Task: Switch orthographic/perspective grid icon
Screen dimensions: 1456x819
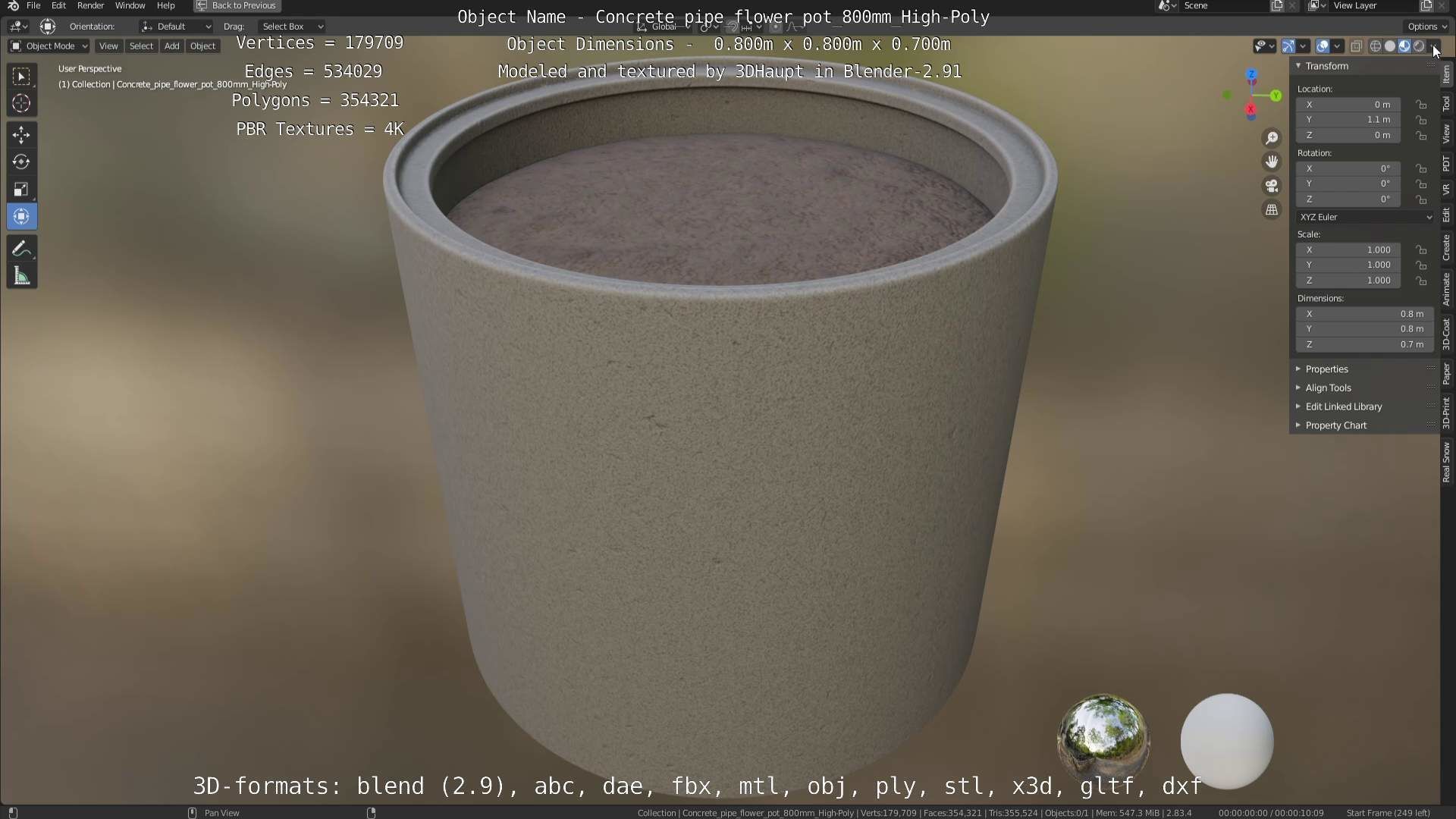Action: 1272,210
